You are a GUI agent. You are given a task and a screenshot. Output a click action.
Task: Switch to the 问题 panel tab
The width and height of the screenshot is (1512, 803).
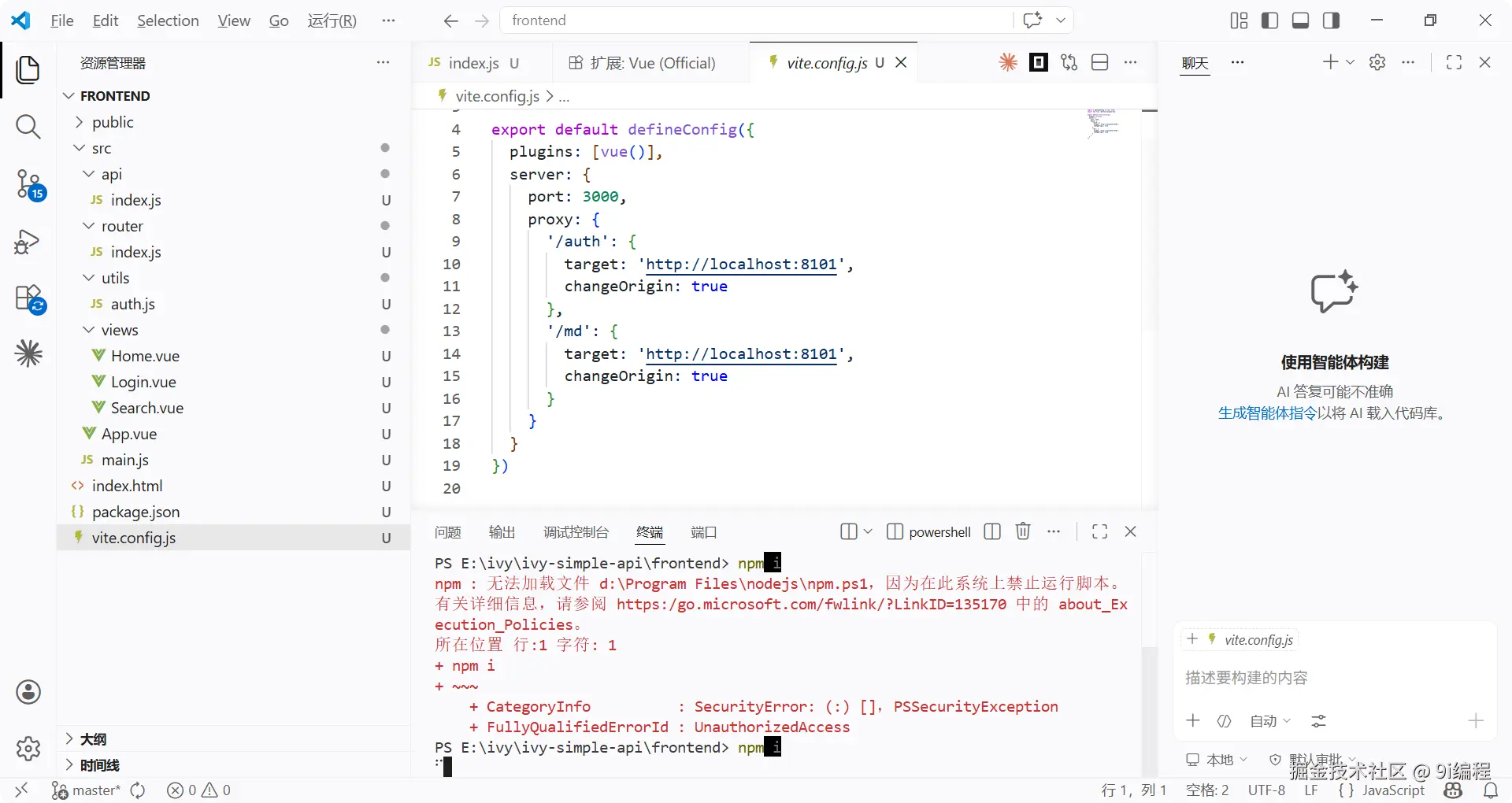(448, 532)
